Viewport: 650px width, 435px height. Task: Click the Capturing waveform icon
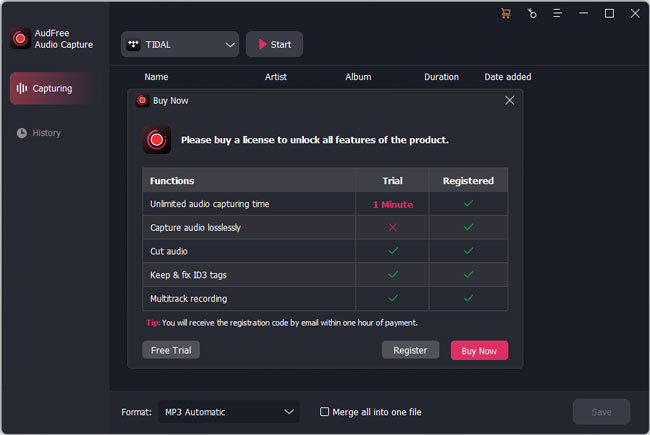pyautogui.click(x=22, y=88)
